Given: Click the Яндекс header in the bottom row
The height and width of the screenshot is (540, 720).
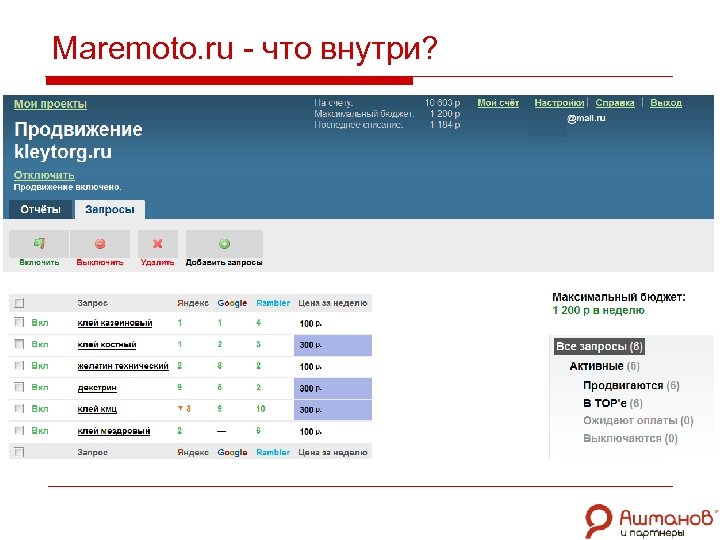Looking at the screenshot, I should click(x=193, y=452).
